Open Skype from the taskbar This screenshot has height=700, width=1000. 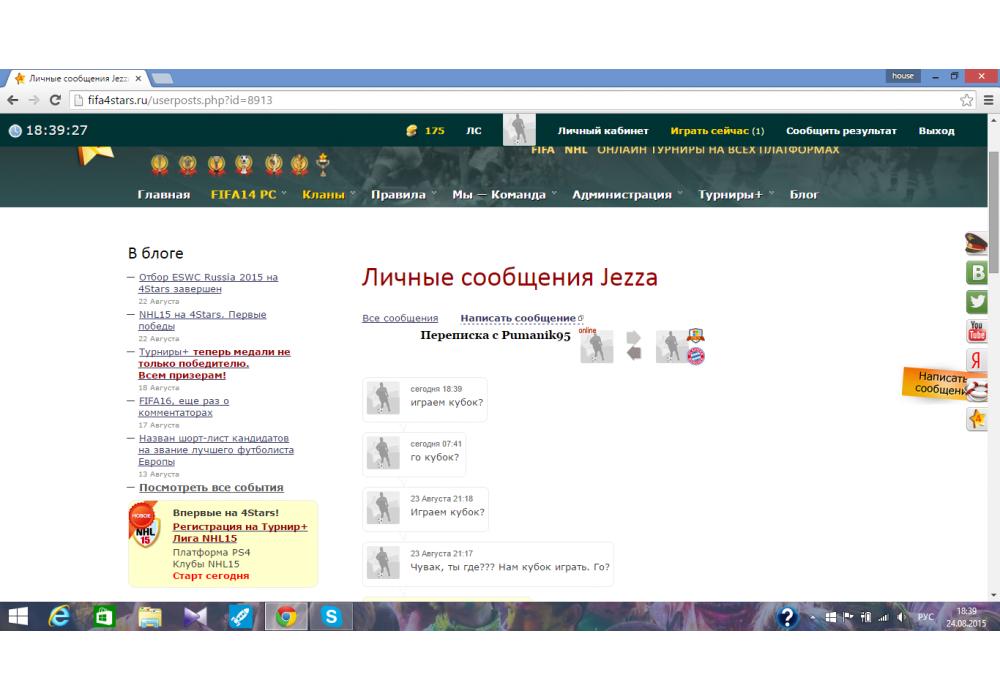pos(331,618)
